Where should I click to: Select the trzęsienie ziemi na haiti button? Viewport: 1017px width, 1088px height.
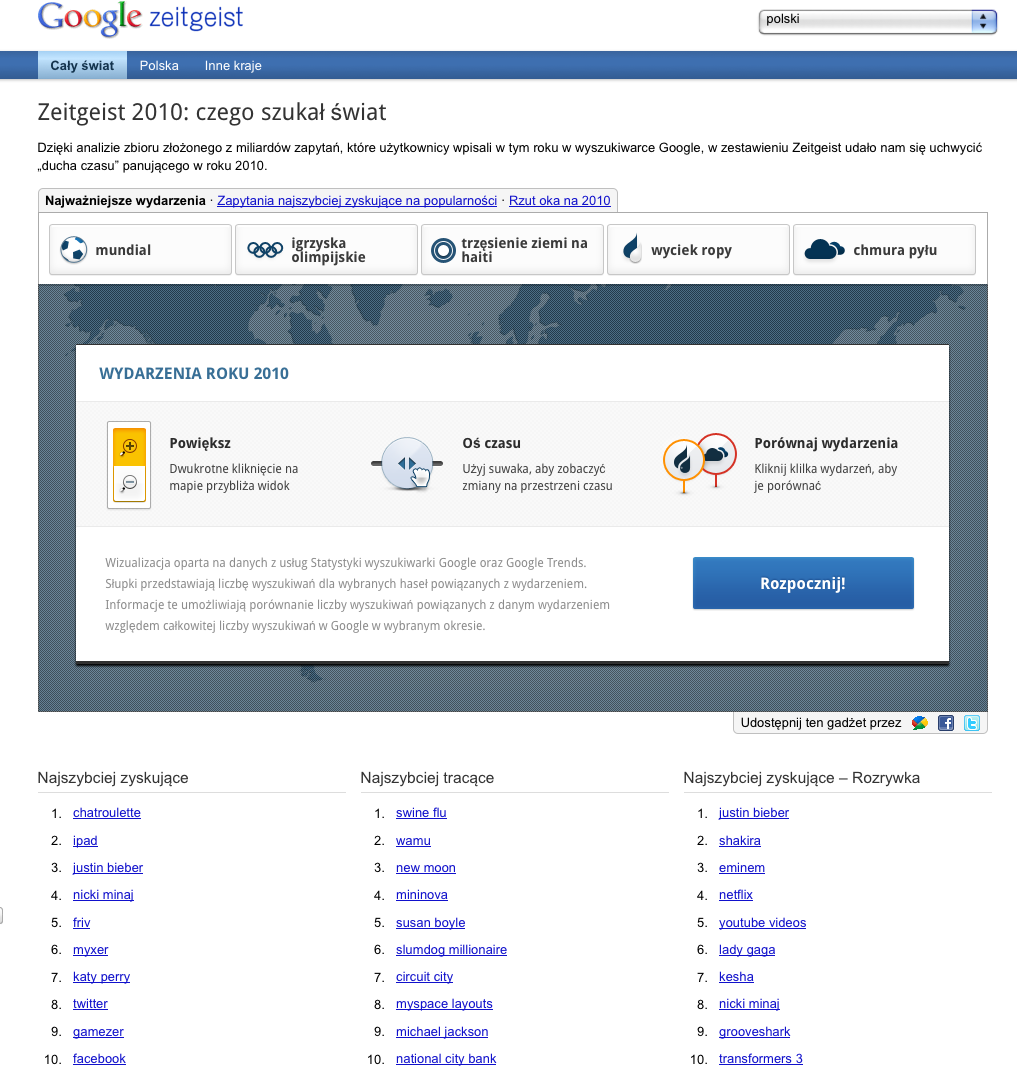512,250
